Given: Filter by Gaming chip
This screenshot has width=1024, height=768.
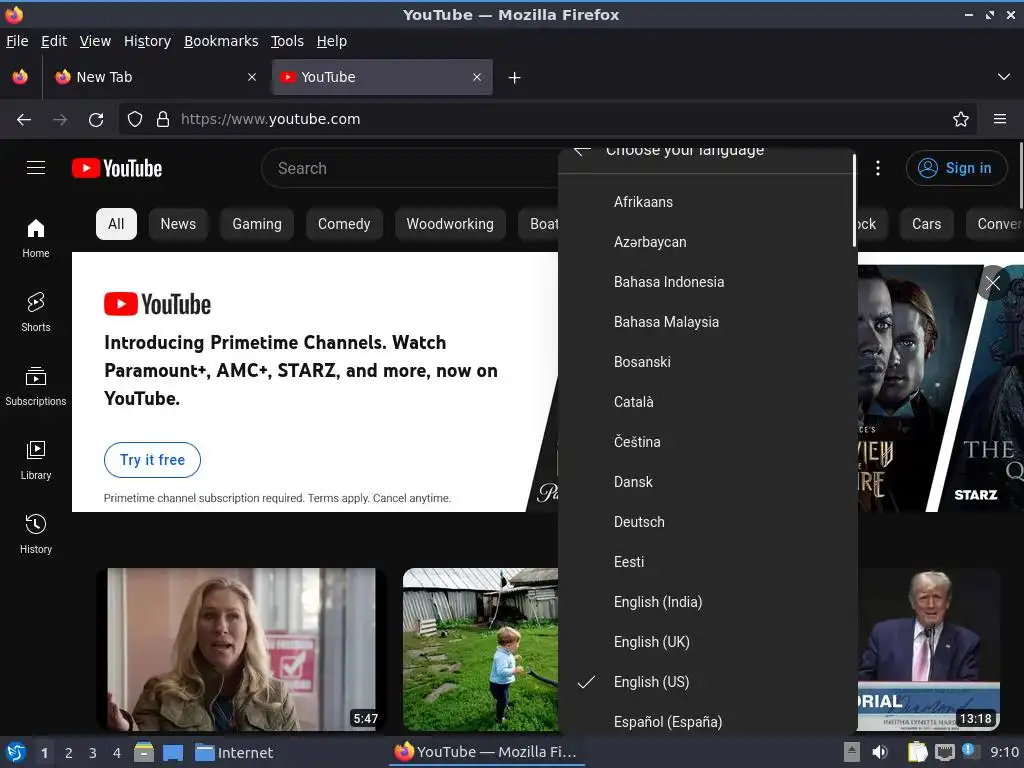Looking at the screenshot, I should (257, 224).
